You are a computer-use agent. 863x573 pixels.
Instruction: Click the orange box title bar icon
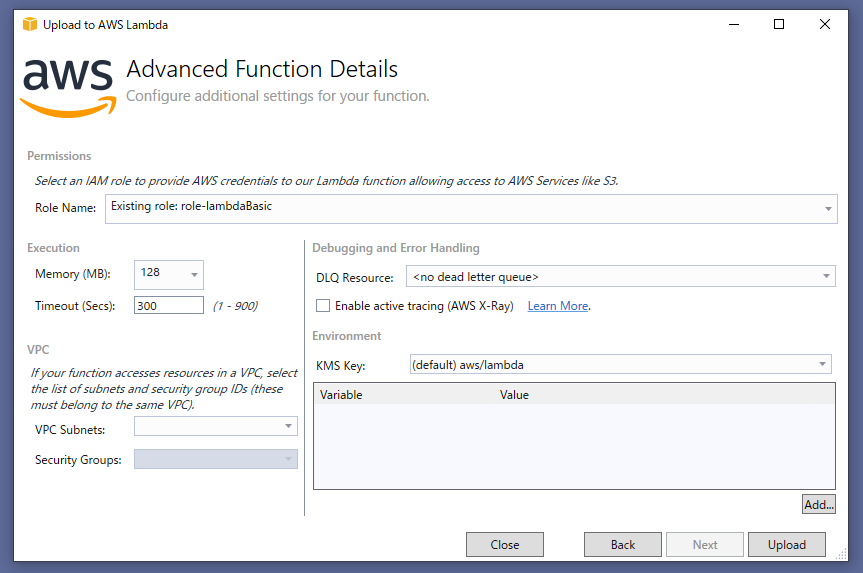[29, 24]
